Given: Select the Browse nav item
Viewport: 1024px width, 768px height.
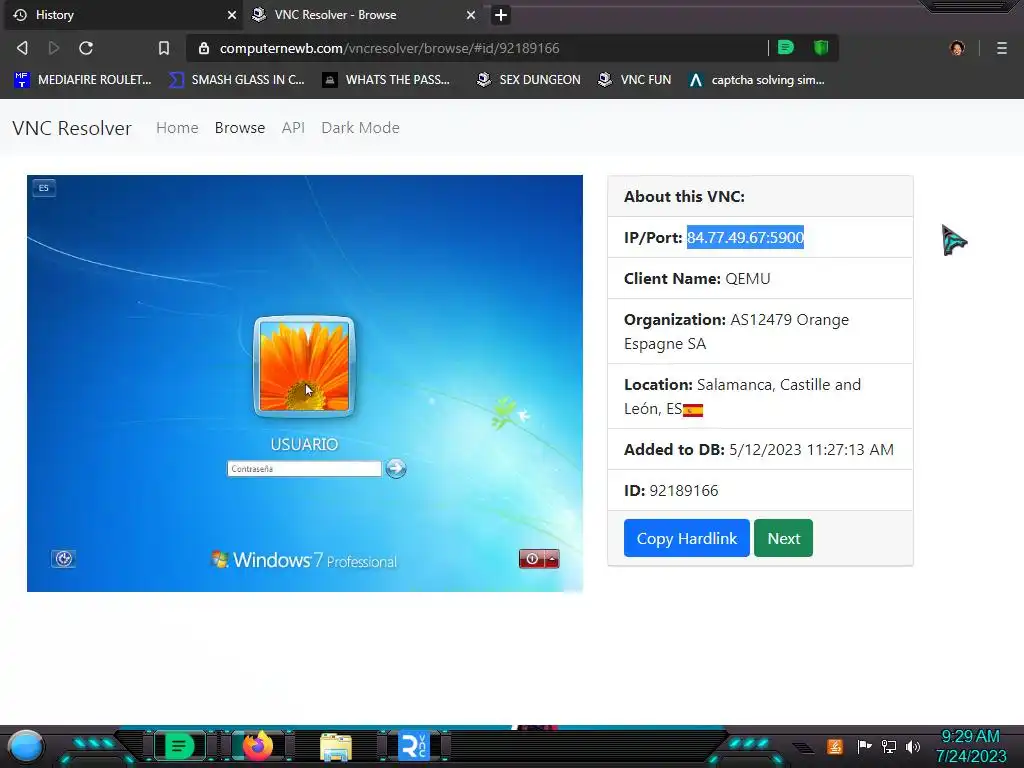Looking at the screenshot, I should point(240,128).
